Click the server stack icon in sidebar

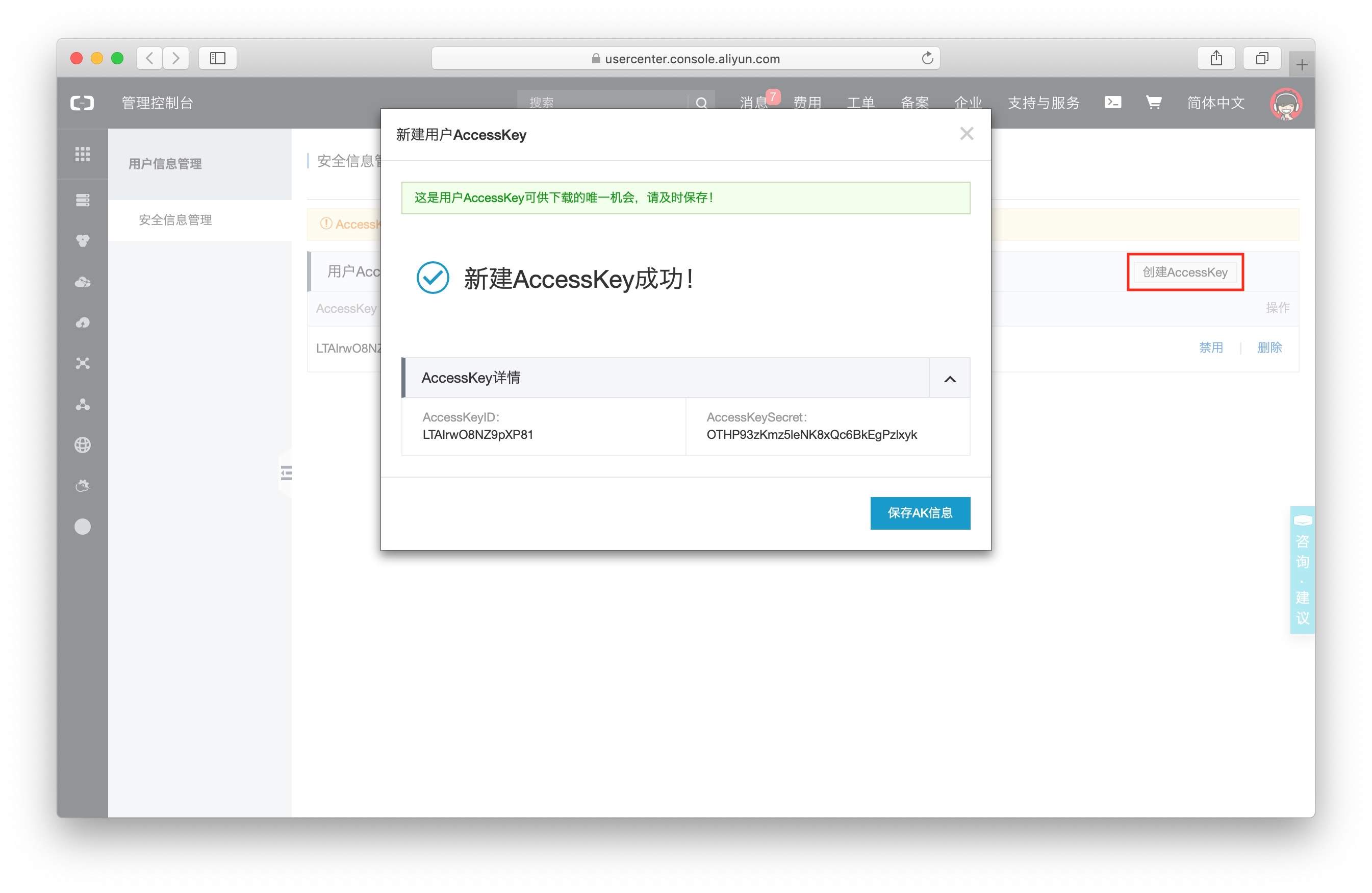[83, 200]
